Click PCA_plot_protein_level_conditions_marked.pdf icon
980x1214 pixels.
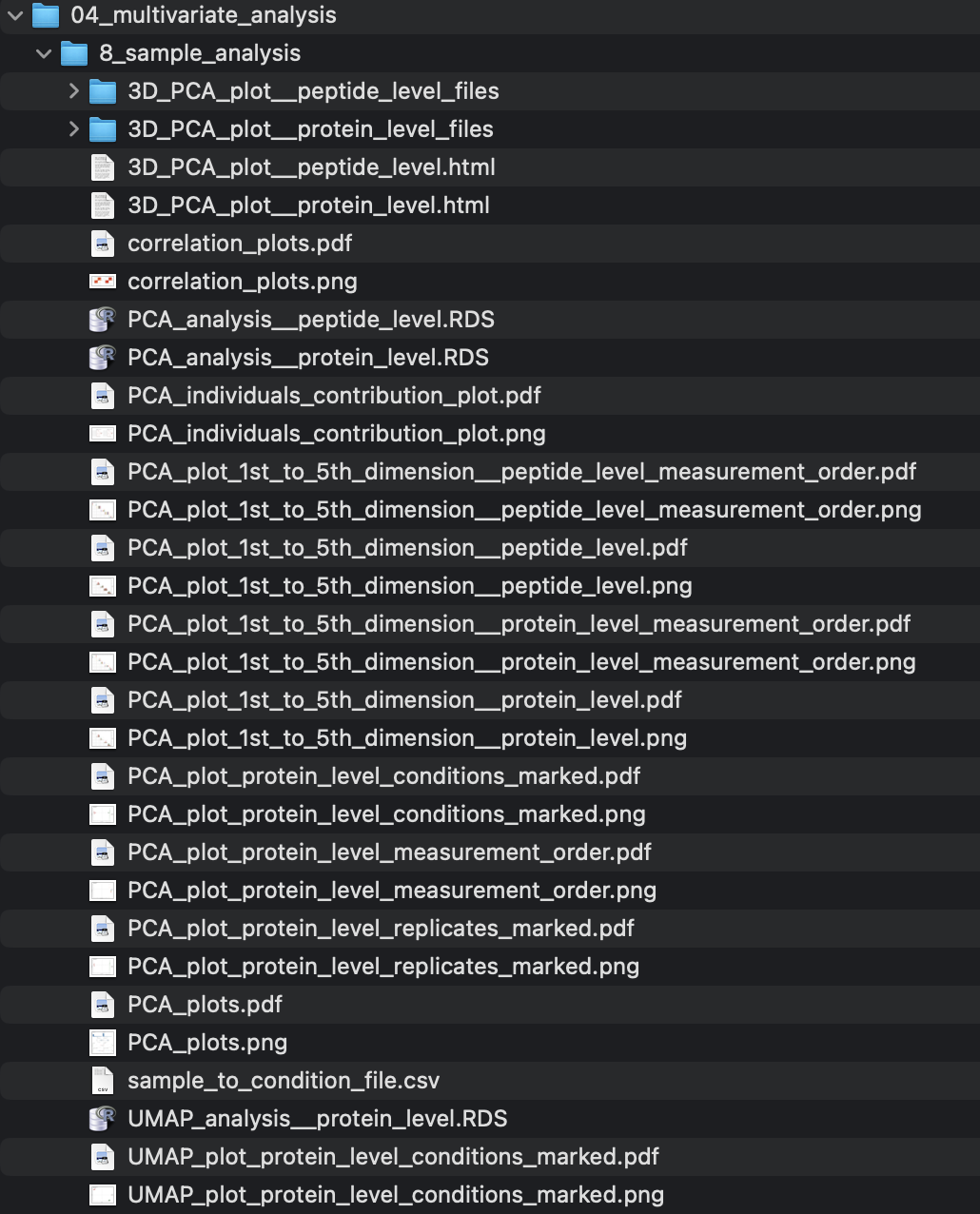(x=103, y=776)
